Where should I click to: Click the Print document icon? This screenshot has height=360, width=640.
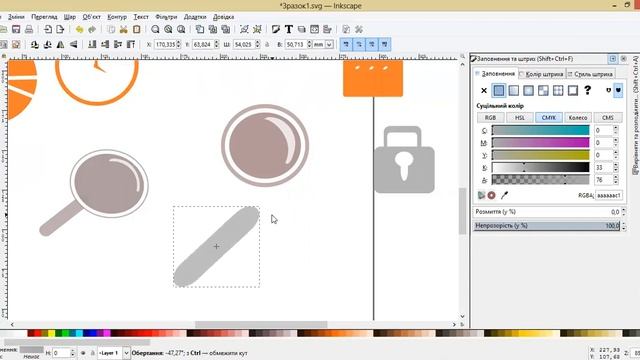pos(29,29)
